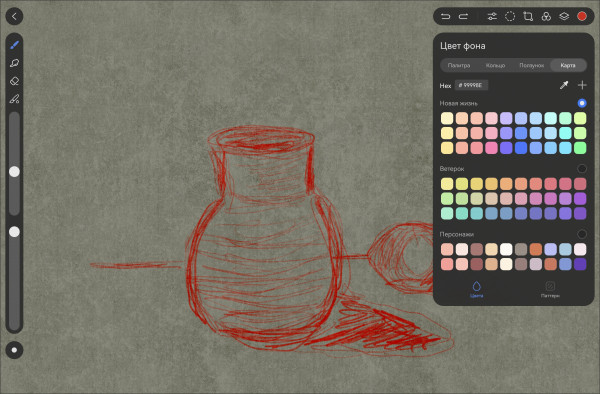Select the Fill brush tool

tap(15, 99)
